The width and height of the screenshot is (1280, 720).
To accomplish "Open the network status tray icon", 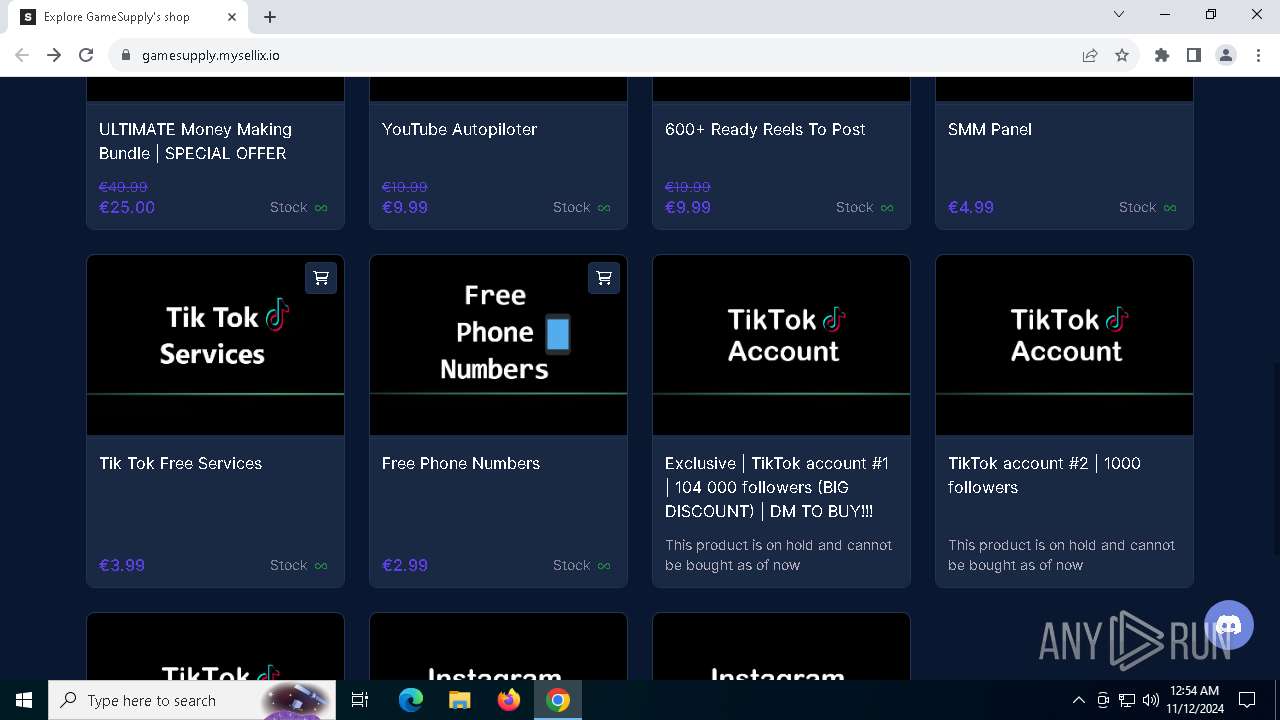I will [x=1127, y=700].
